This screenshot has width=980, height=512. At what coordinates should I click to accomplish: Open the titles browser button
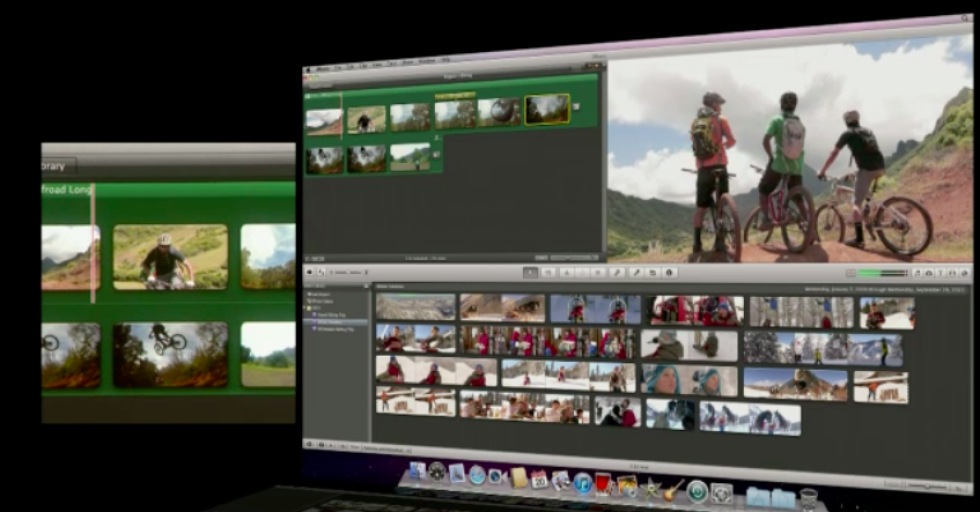pos(940,273)
